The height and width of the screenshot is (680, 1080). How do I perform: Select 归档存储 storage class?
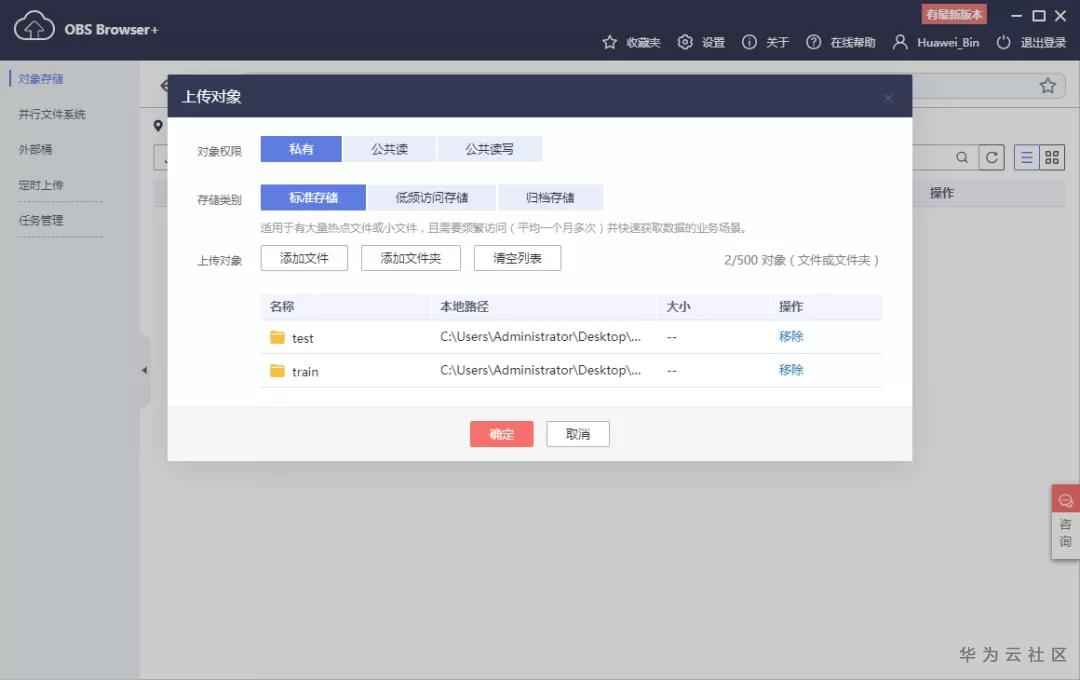pyautogui.click(x=550, y=198)
